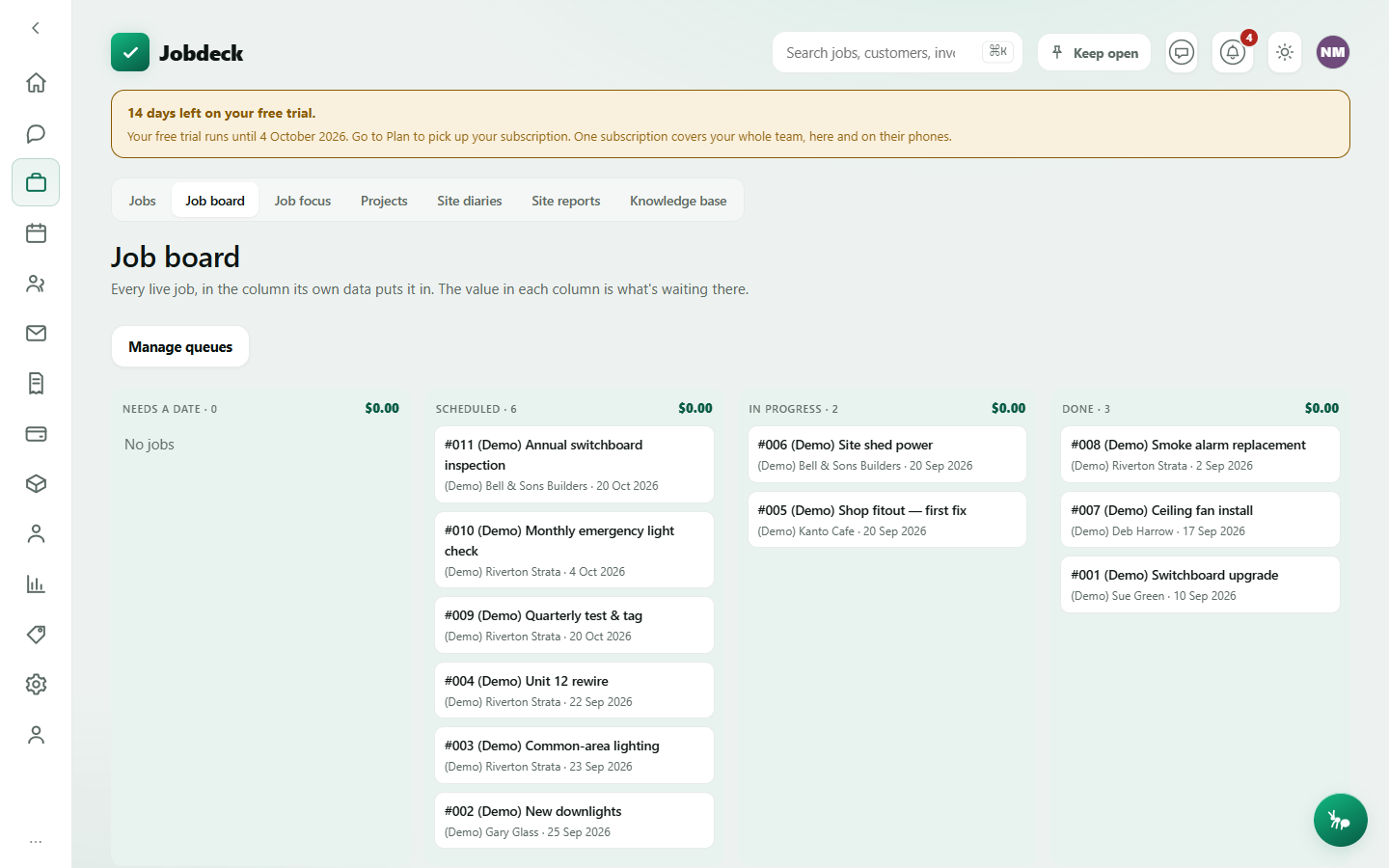1389x868 pixels.
Task: Open the floating green helper button
Action: coord(1340,820)
